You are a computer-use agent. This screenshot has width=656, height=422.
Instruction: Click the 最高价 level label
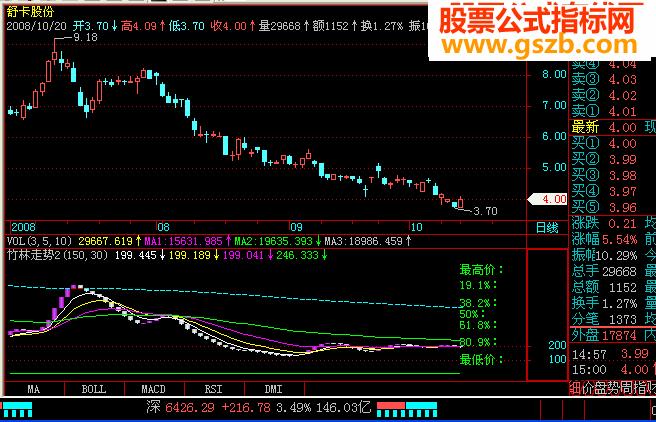click(x=481, y=270)
